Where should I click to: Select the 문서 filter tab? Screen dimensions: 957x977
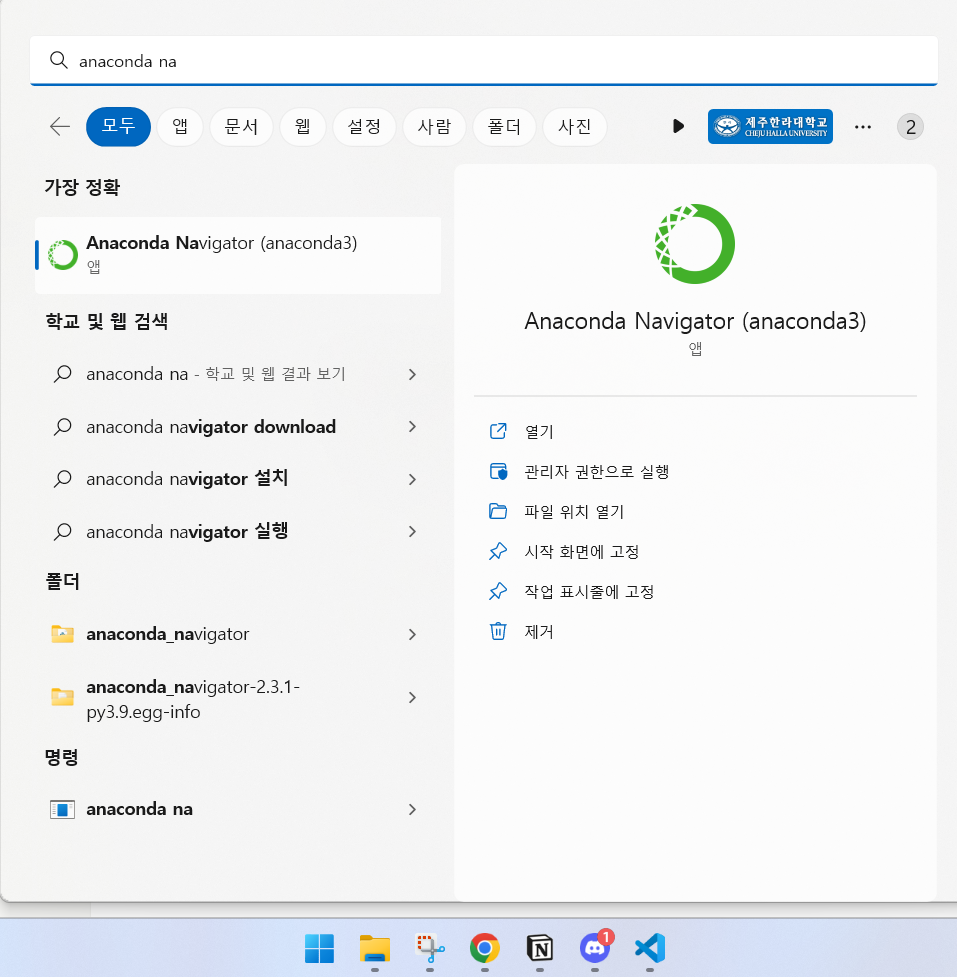tap(241, 127)
